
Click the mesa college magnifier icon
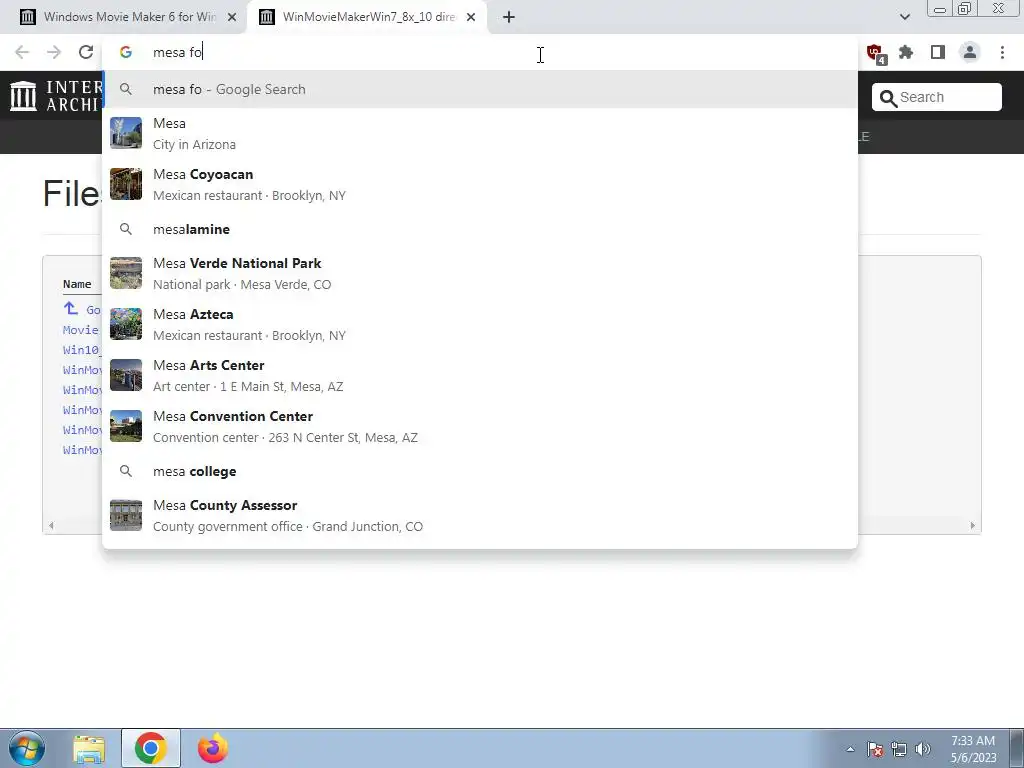point(126,471)
